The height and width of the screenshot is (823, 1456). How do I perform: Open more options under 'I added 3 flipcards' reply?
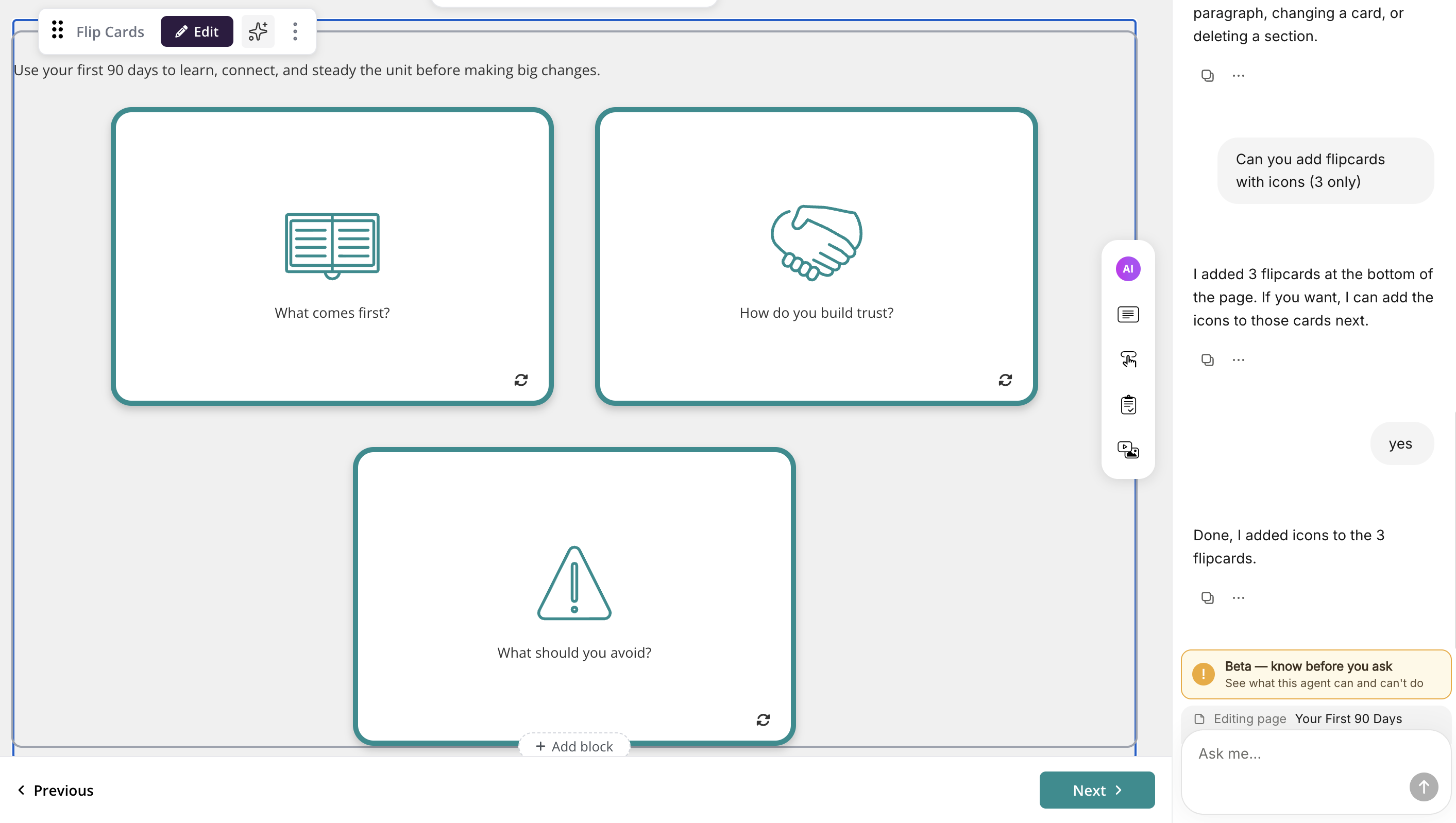pyautogui.click(x=1238, y=359)
